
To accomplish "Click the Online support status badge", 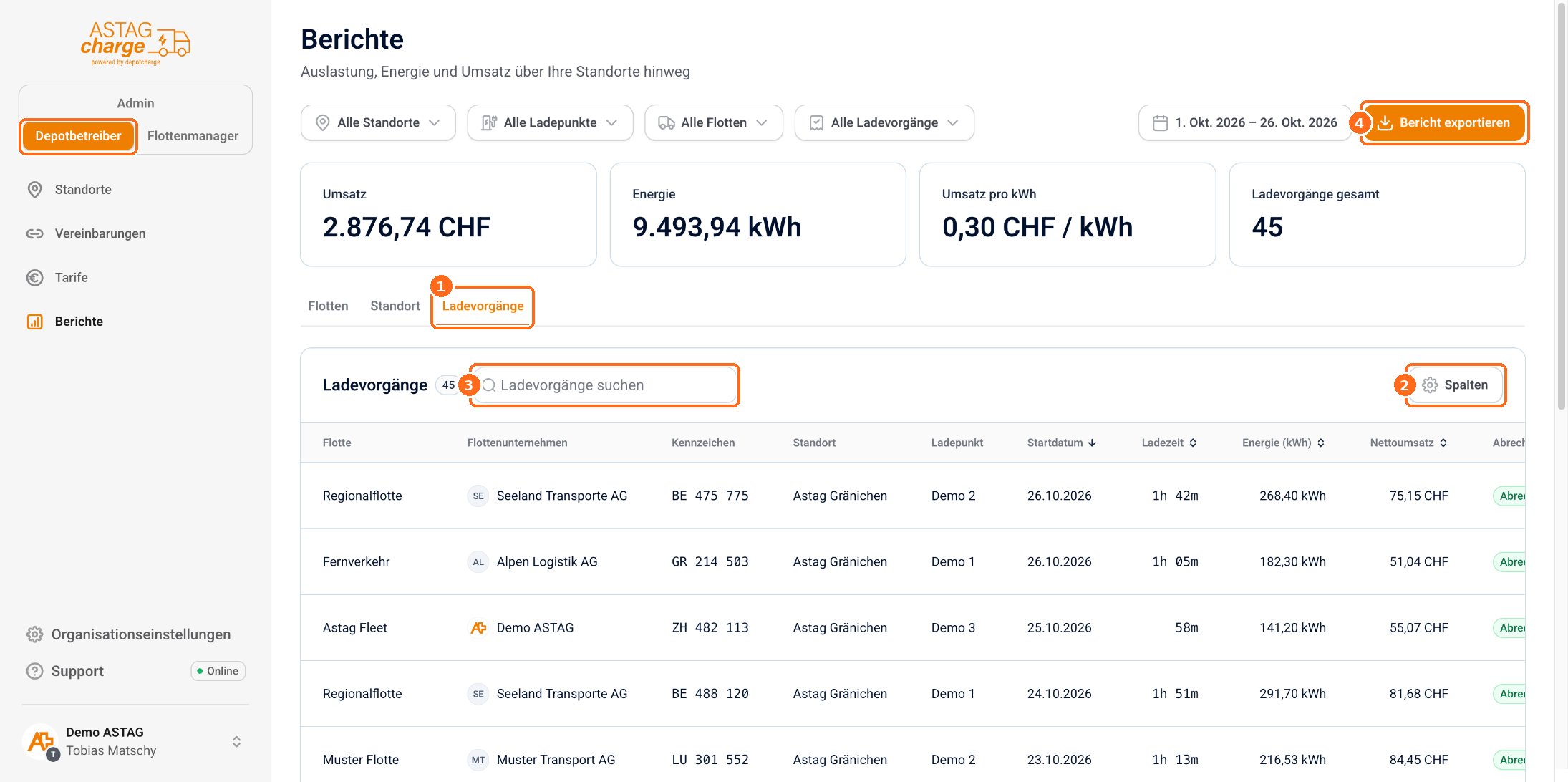I will (218, 671).
